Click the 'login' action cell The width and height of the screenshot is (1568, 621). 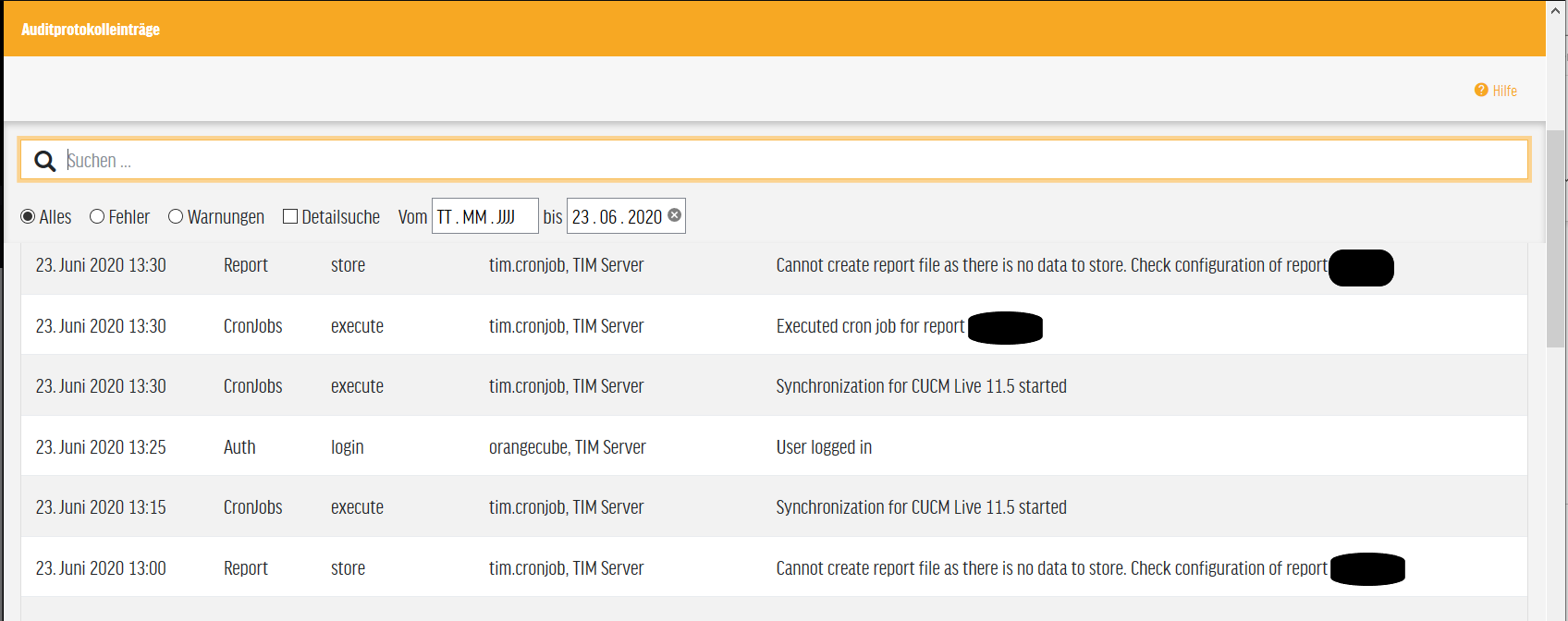pos(348,447)
